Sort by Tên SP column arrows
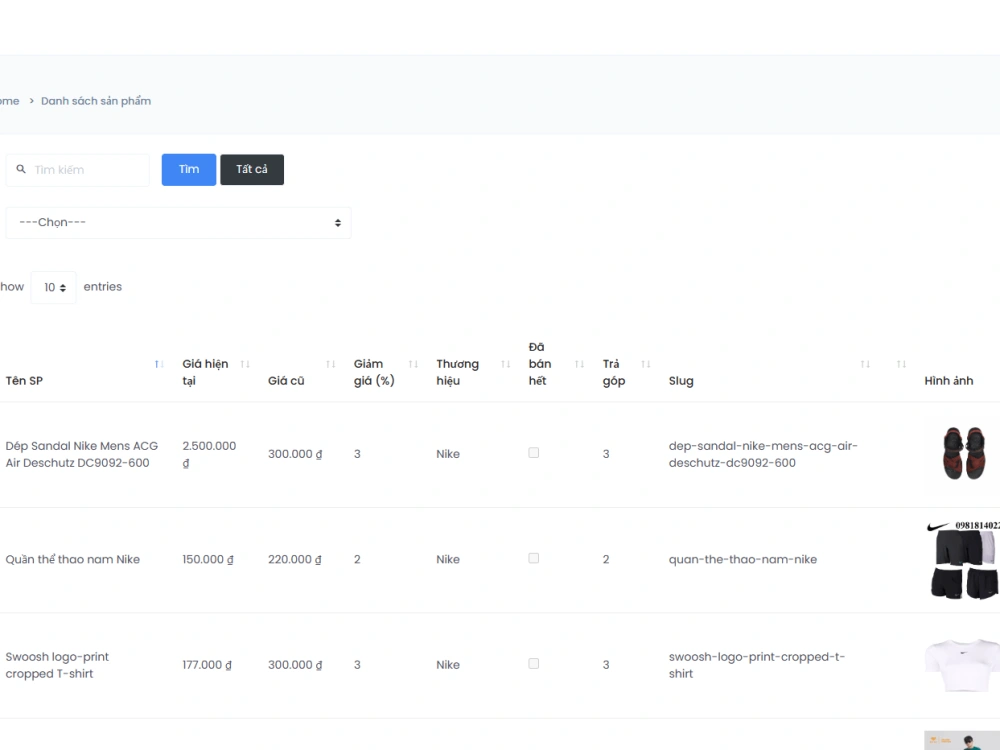Screen dimensions: 1000x750 click(159, 364)
